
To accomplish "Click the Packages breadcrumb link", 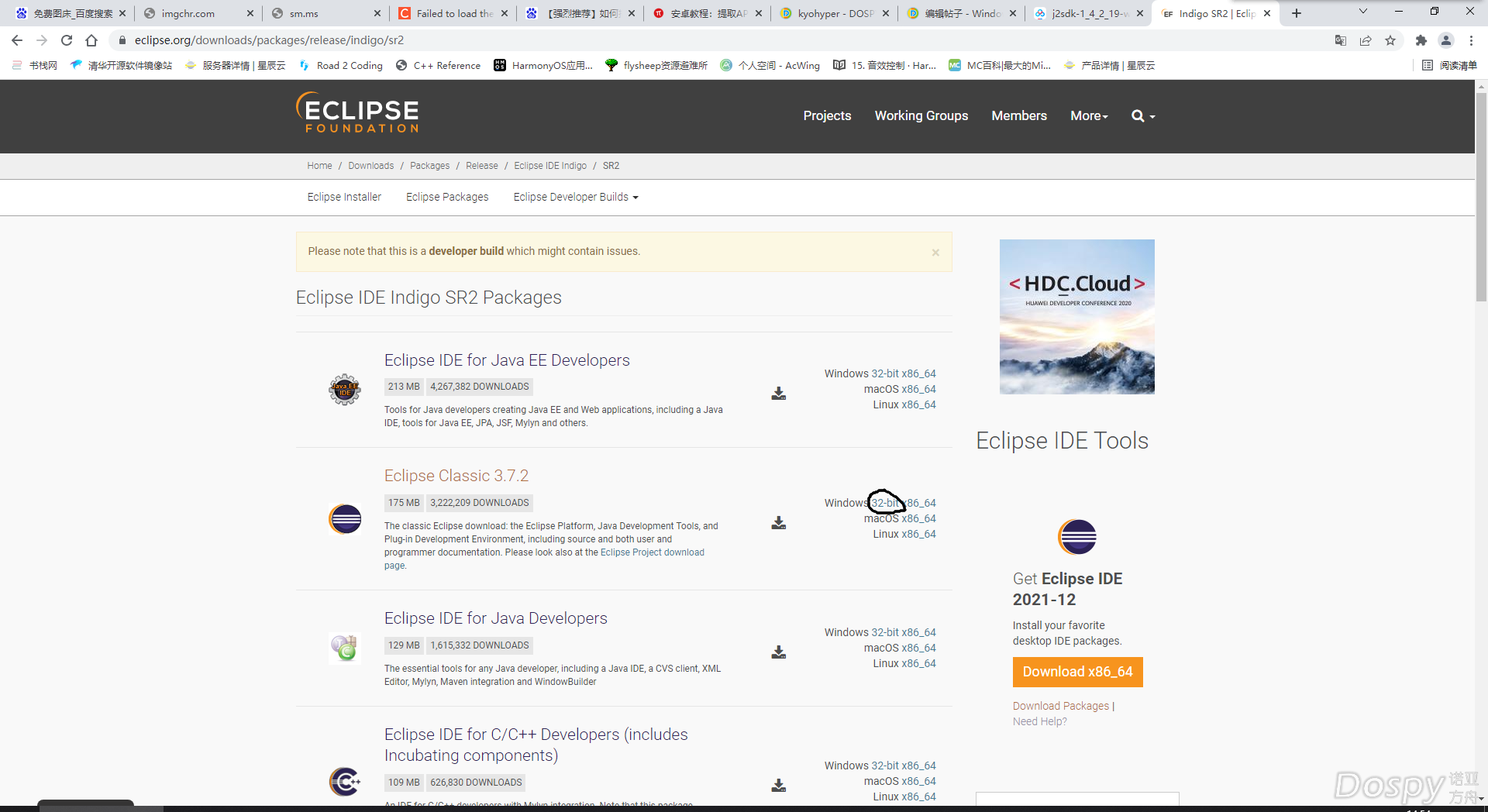I will tap(429, 166).
